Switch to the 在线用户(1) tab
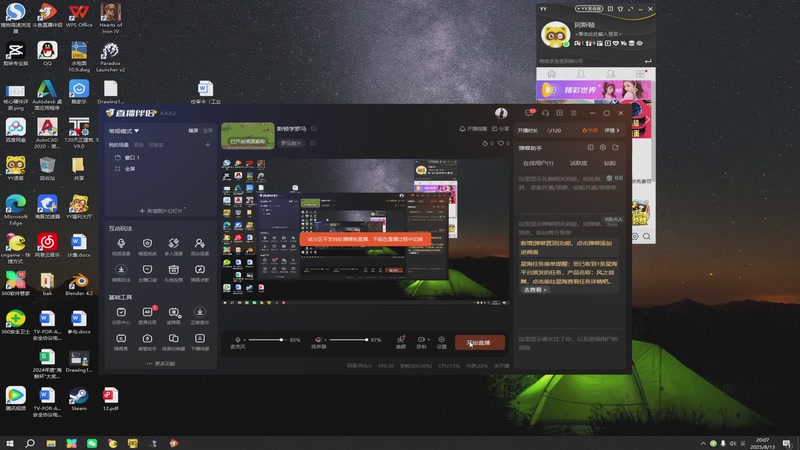800x450 pixels. [538, 163]
